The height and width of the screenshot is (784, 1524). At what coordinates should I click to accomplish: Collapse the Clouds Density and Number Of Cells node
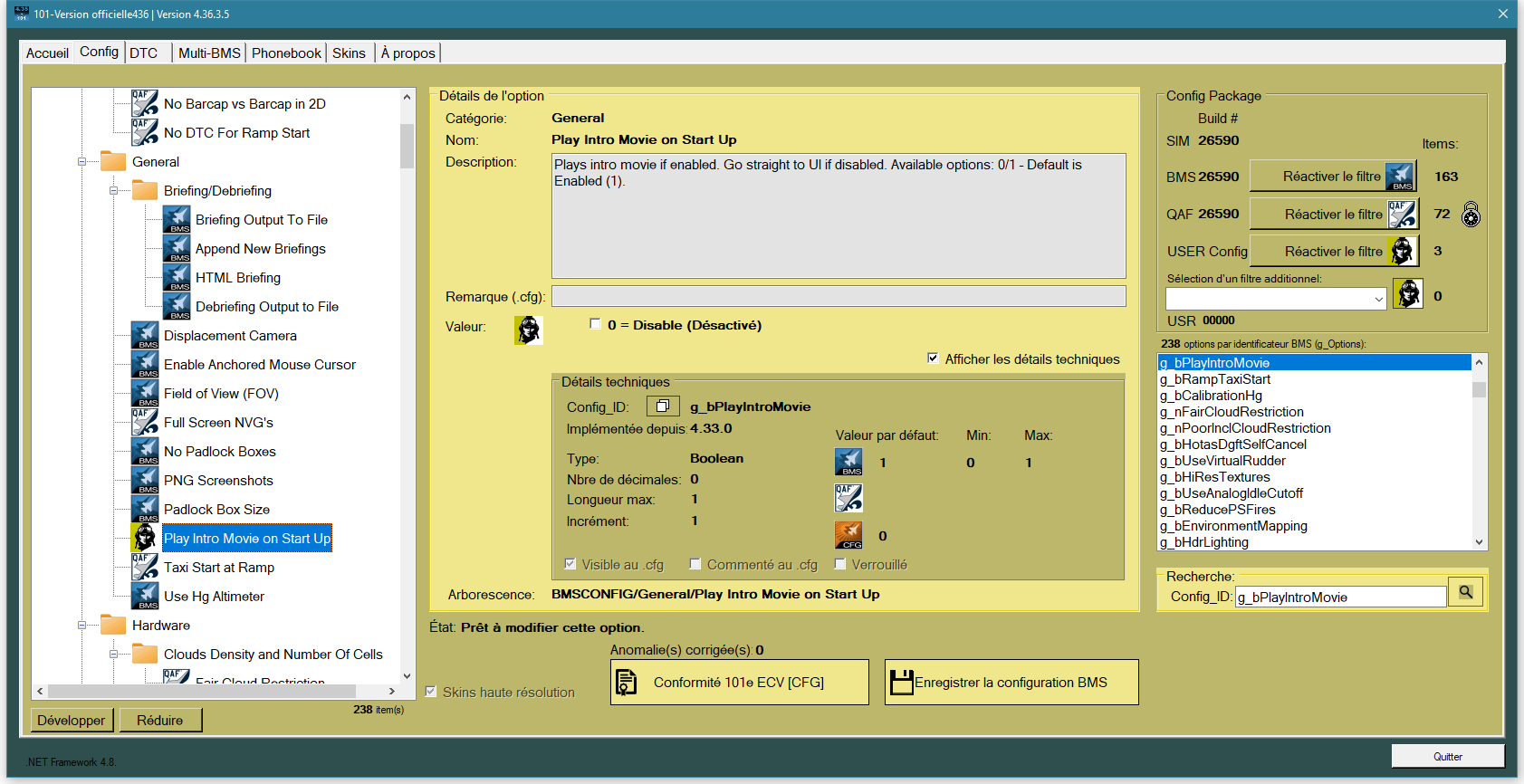(x=113, y=655)
